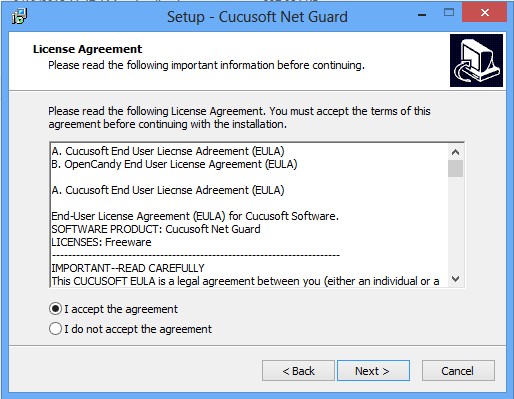Image resolution: width=514 pixels, height=399 pixels.
Task: Click the license scrollbar up arrow
Action: pos(455,152)
